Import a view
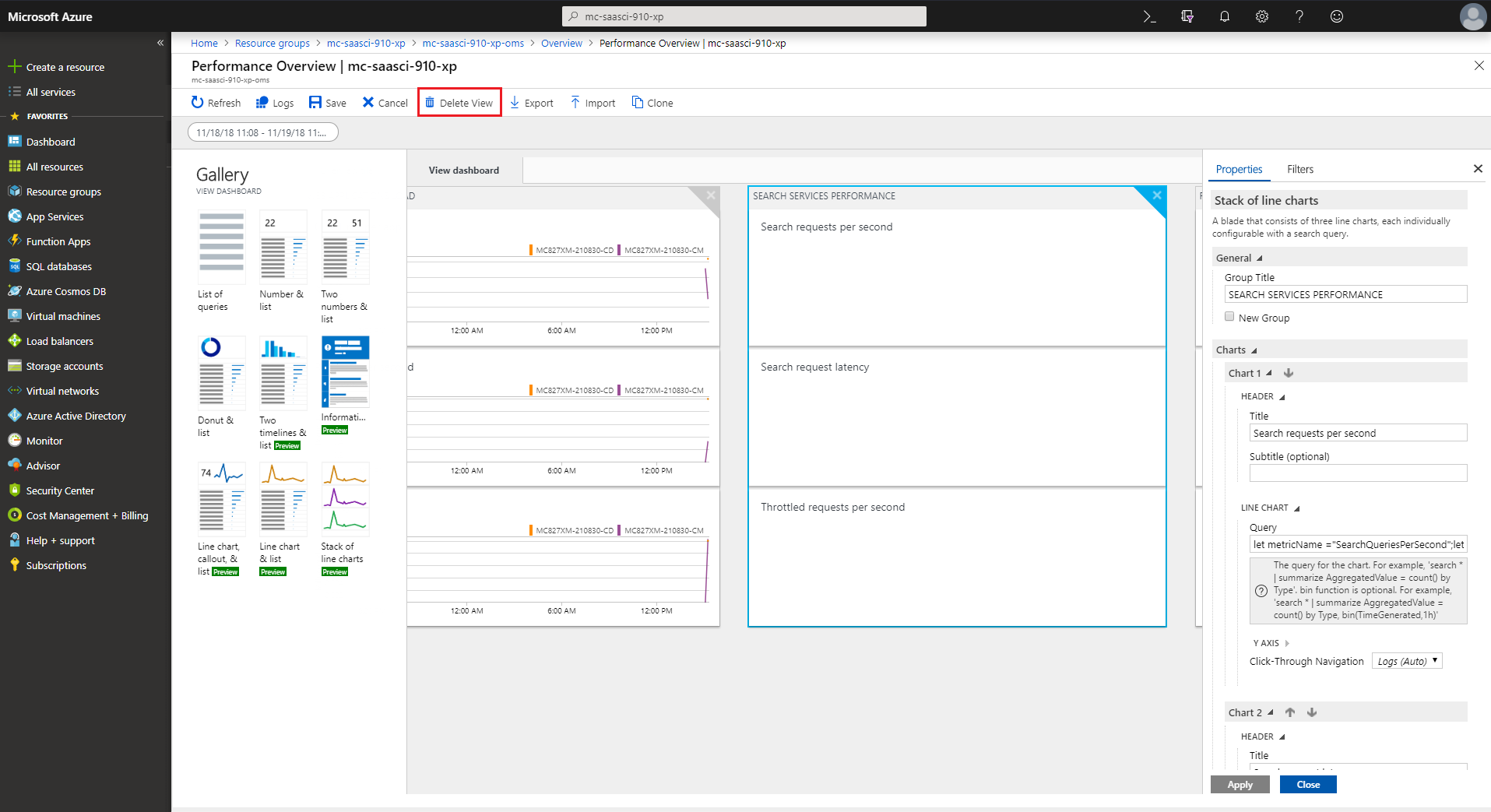 click(x=593, y=103)
